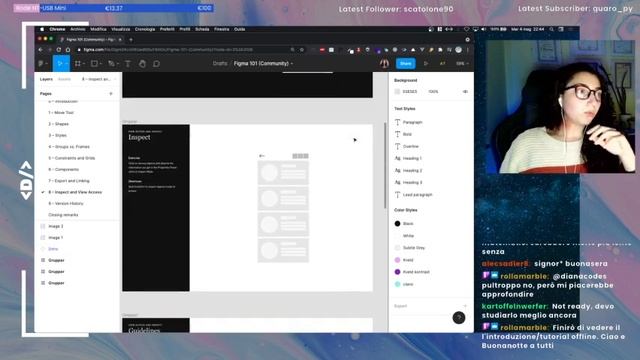Click the blue Share button
This screenshot has height=360, width=640.
(x=406, y=64)
